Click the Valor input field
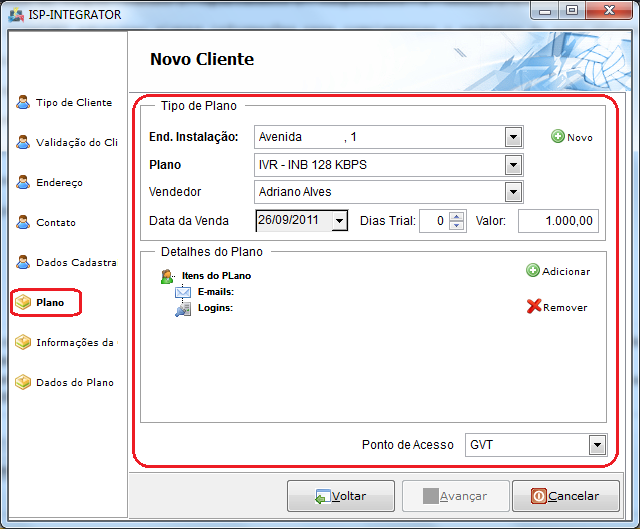 (557, 221)
